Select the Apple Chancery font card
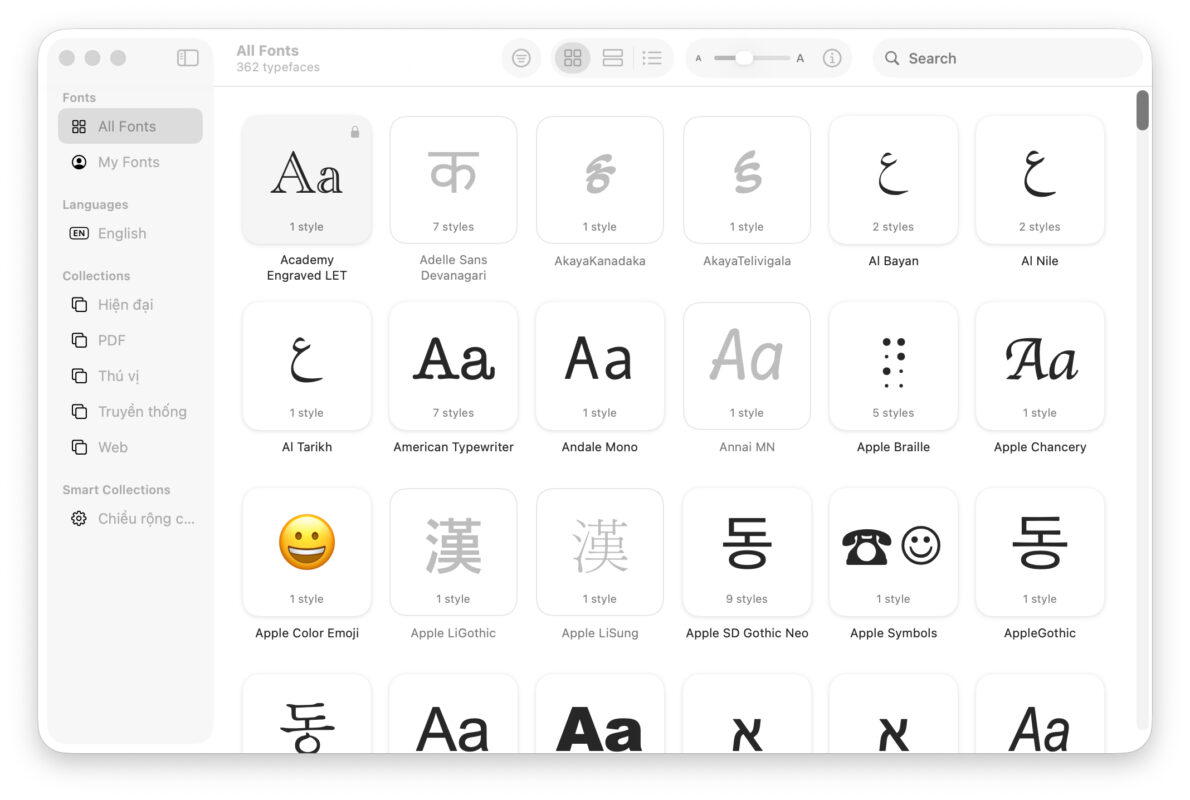Image resolution: width=1190 pixels, height=800 pixels. (1040, 366)
